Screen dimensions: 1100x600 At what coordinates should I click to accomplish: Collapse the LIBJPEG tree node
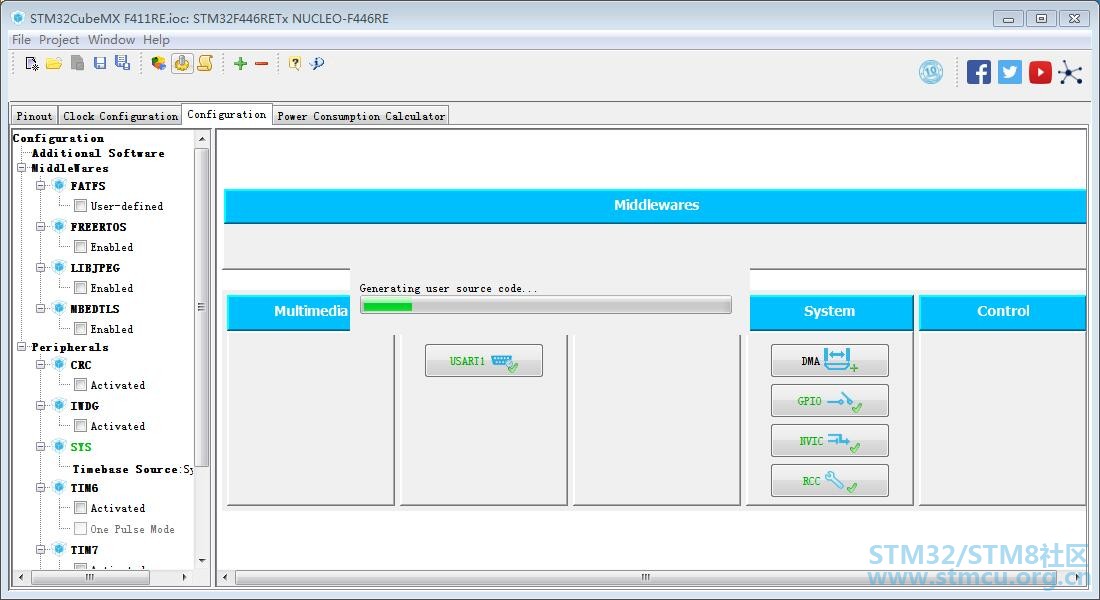[41, 267]
